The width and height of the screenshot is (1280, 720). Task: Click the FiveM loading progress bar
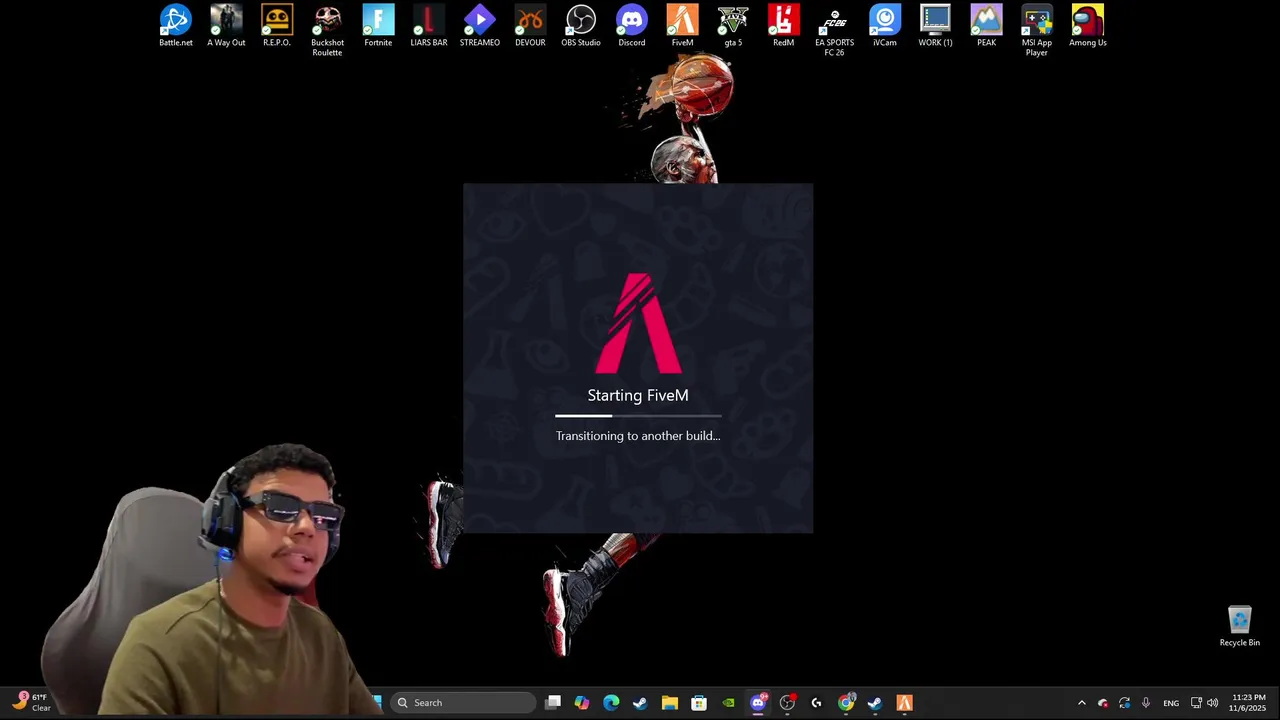(x=638, y=415)
